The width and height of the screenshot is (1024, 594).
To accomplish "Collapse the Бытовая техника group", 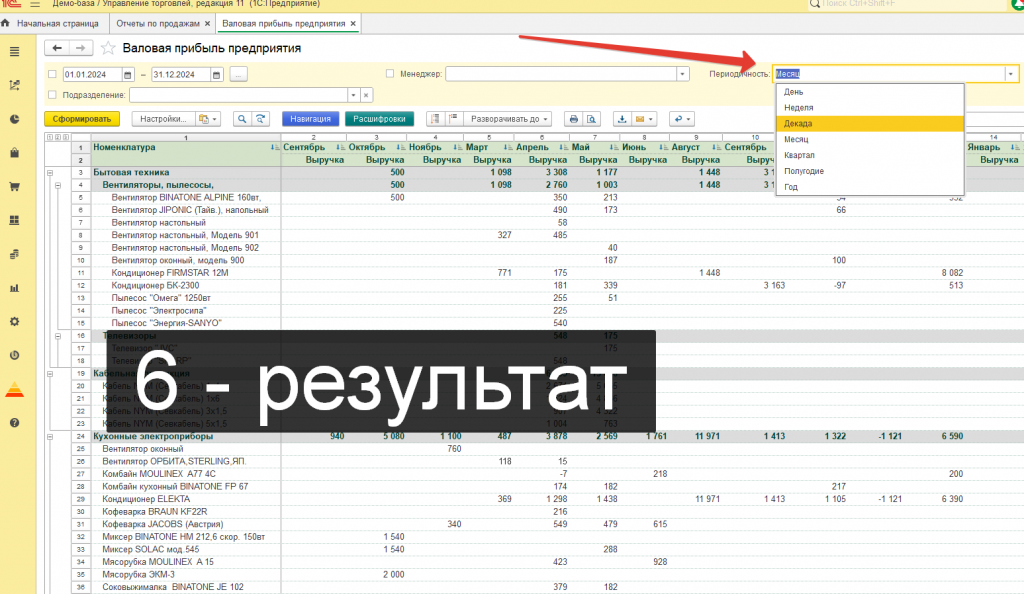I will (50, 173).
